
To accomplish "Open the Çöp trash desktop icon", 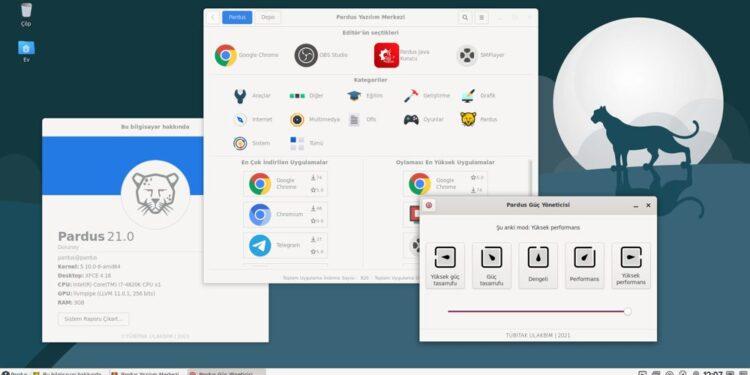I will (x=26, y=14).
